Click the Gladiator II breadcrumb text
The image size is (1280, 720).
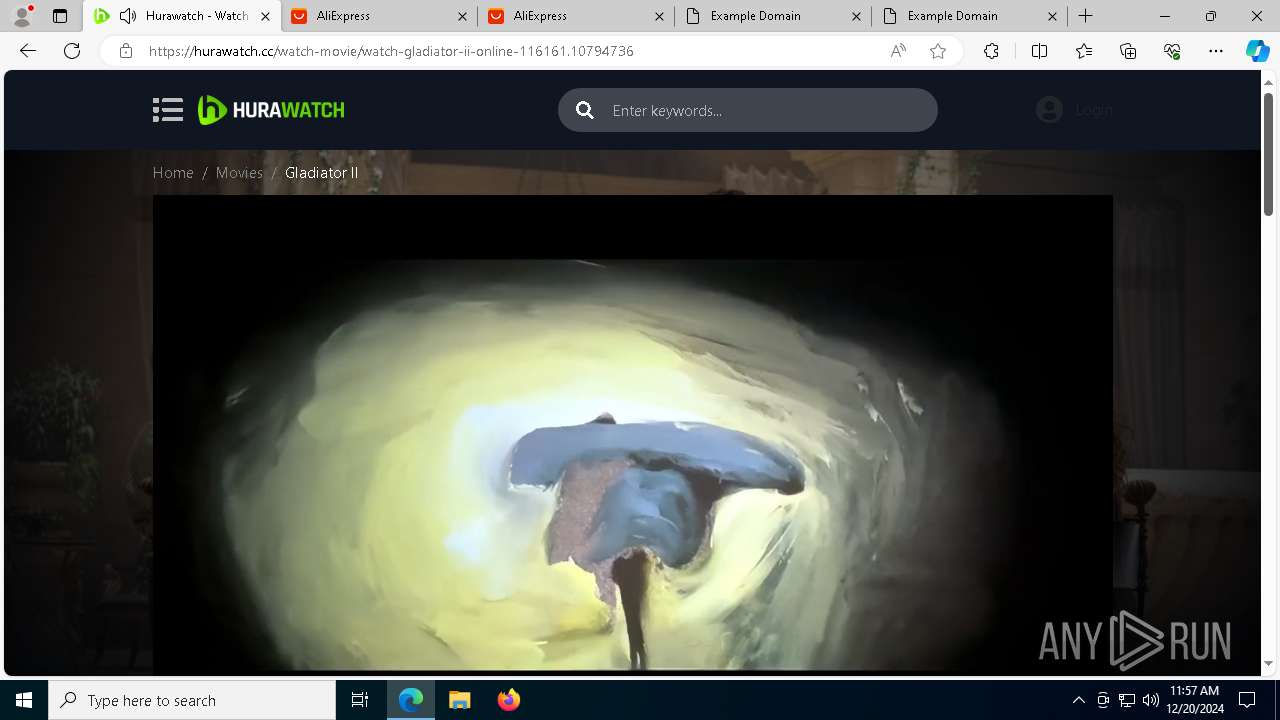coord(321,173)
